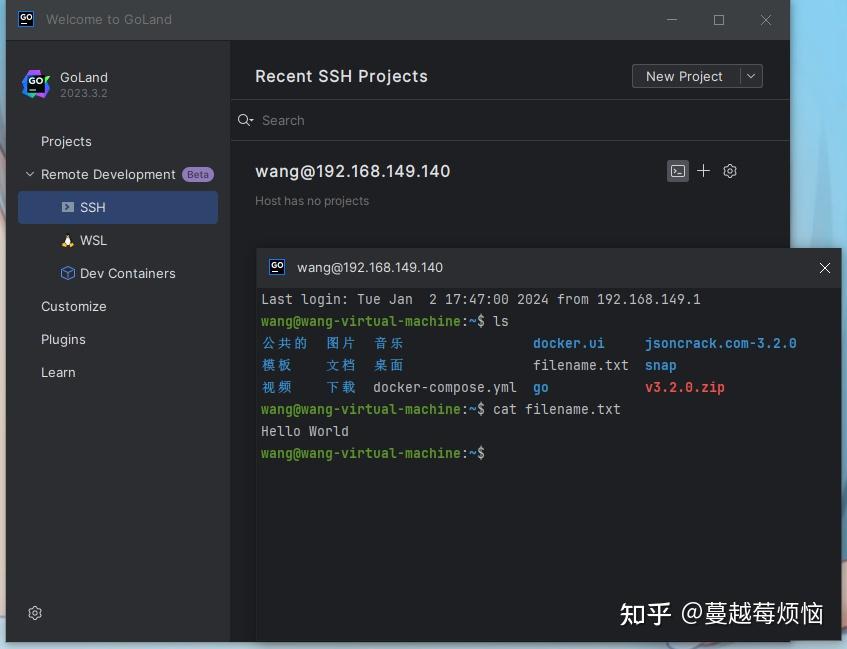Select the WSL penguin icon
Viewport: 847px width, 649px height.
point(69,240)
